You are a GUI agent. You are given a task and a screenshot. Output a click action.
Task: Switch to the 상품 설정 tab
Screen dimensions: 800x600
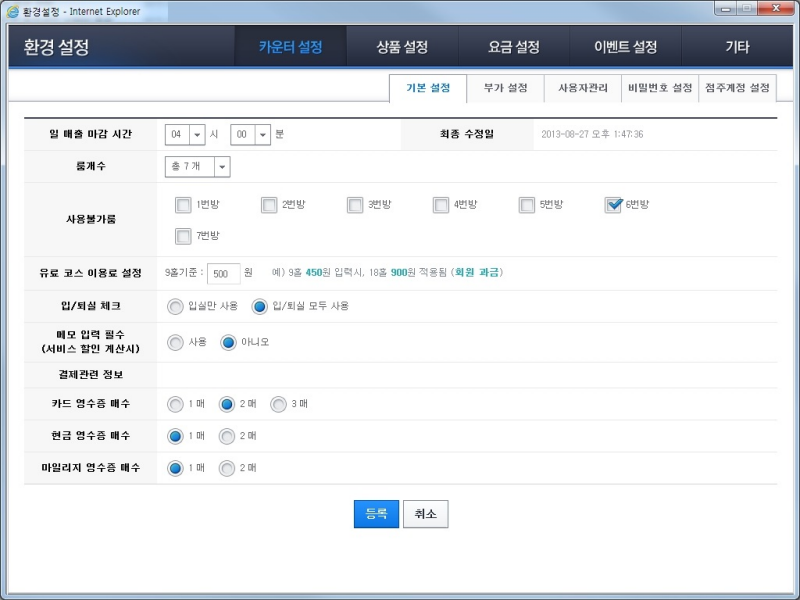pyautogui.click(x=400, y=46)
